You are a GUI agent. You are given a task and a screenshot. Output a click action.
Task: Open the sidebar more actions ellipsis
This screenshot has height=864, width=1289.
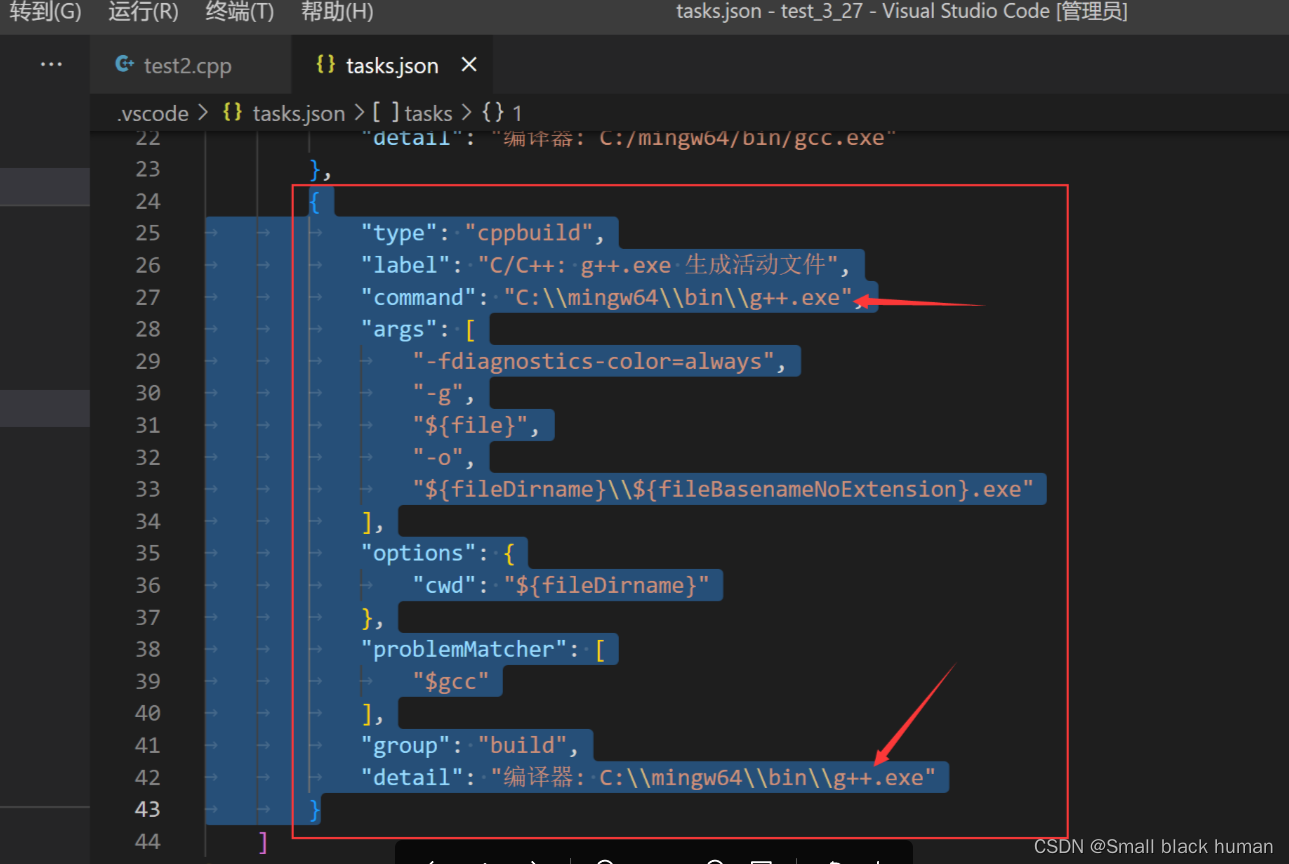point(51,65)
